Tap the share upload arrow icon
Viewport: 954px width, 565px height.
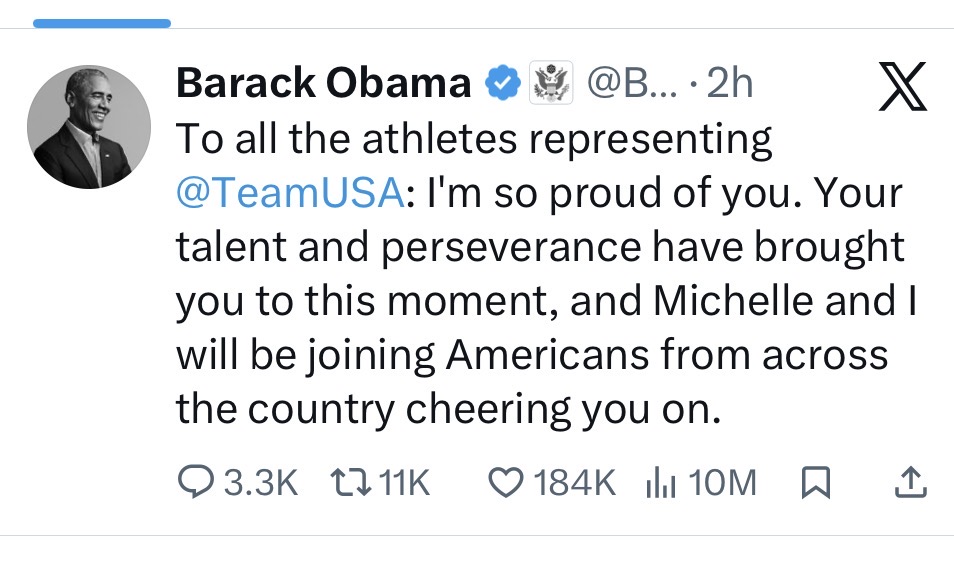coord(908,484)
